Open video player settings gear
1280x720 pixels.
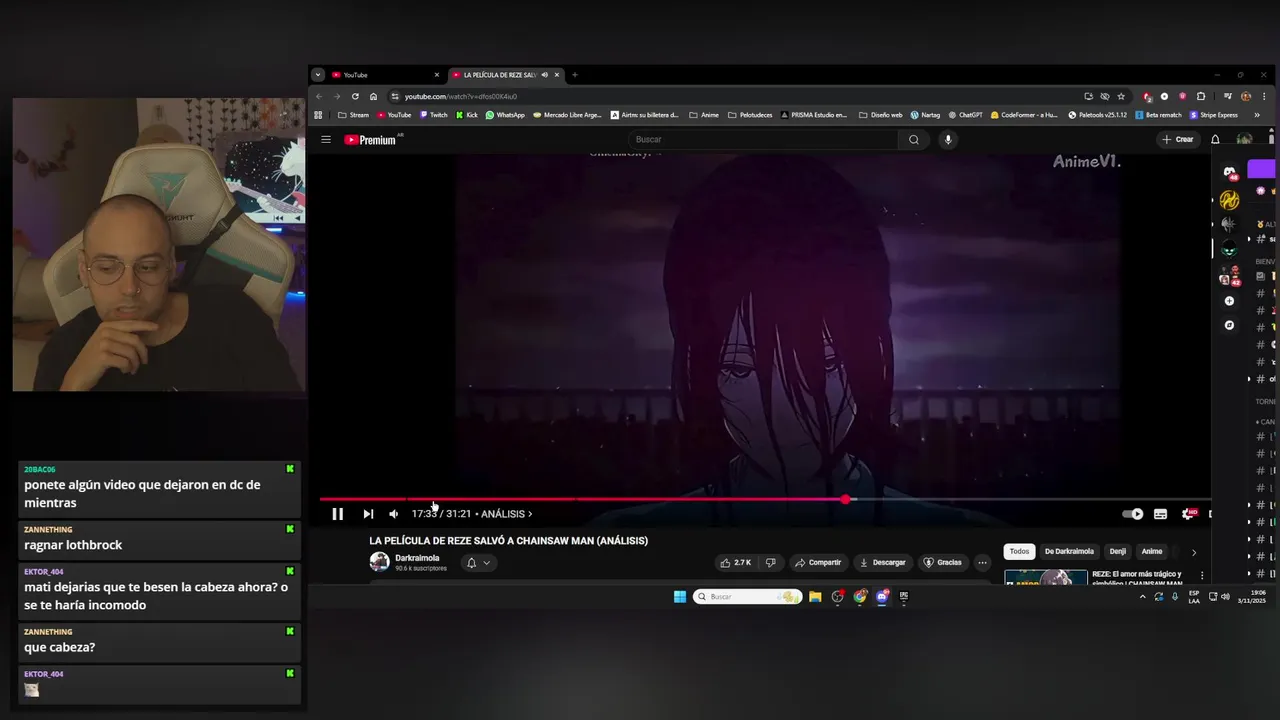(x=1188, y=514)
